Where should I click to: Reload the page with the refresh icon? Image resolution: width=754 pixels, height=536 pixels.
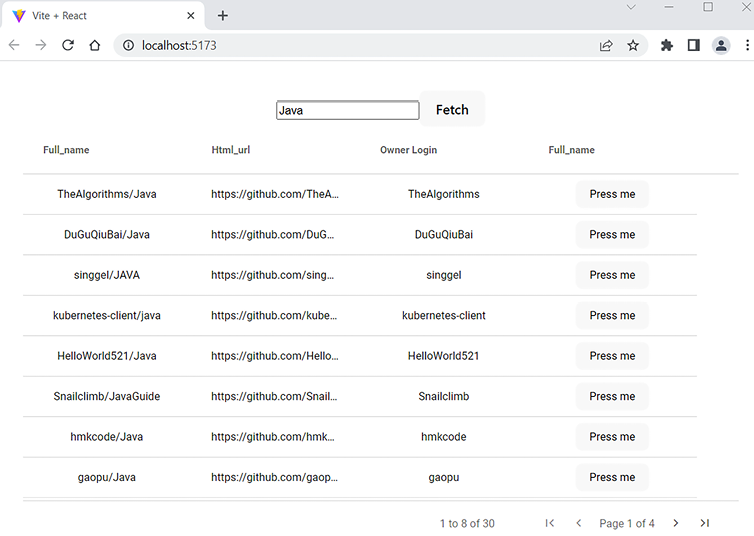[x=68, y=45]
